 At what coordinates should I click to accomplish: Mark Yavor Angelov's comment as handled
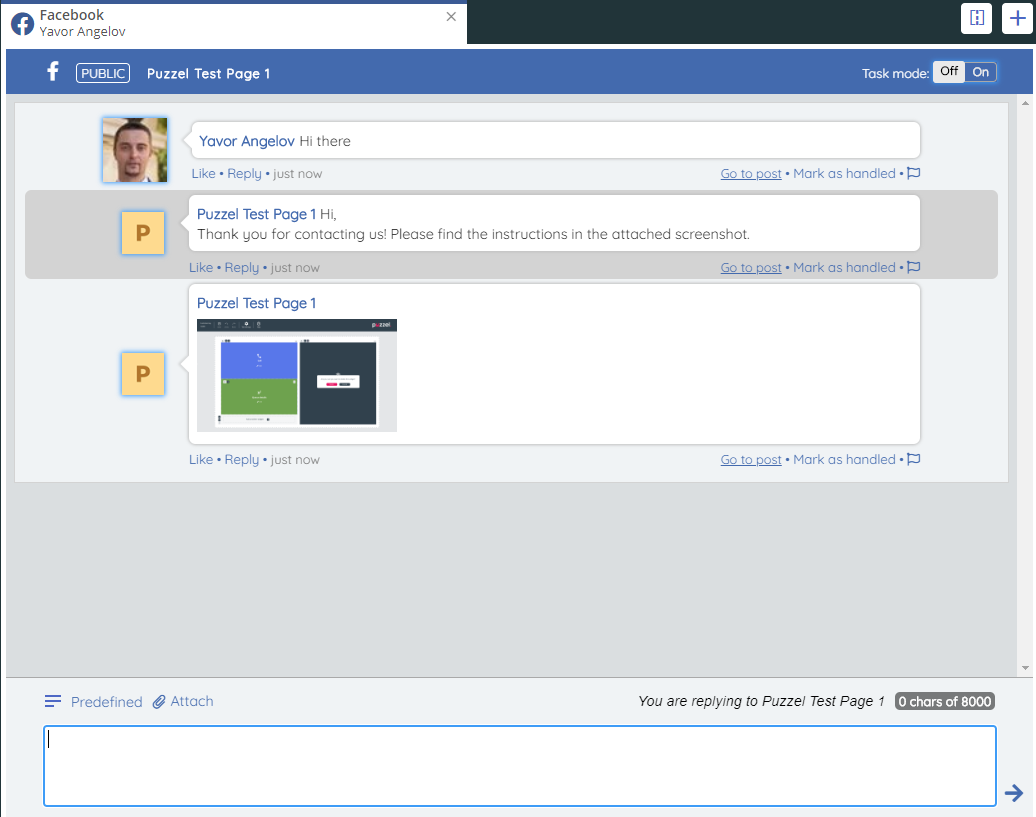point(844,174)
